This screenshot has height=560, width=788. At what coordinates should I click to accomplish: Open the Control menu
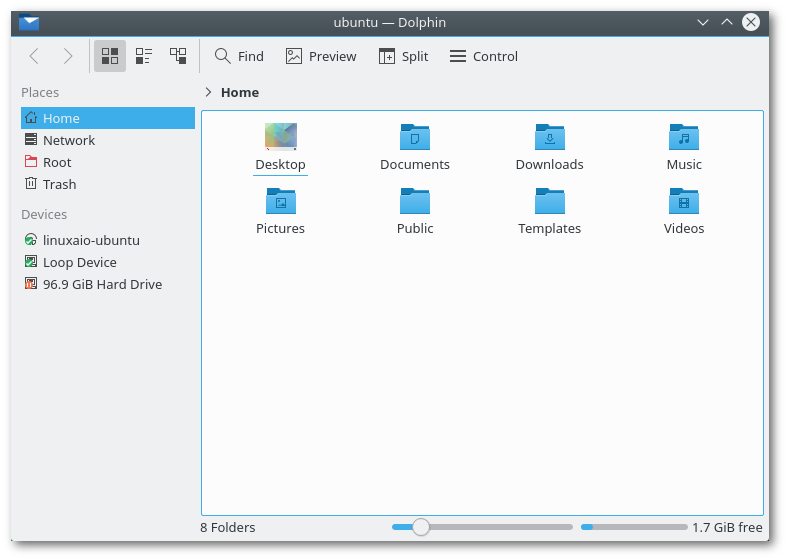point(484,56)
